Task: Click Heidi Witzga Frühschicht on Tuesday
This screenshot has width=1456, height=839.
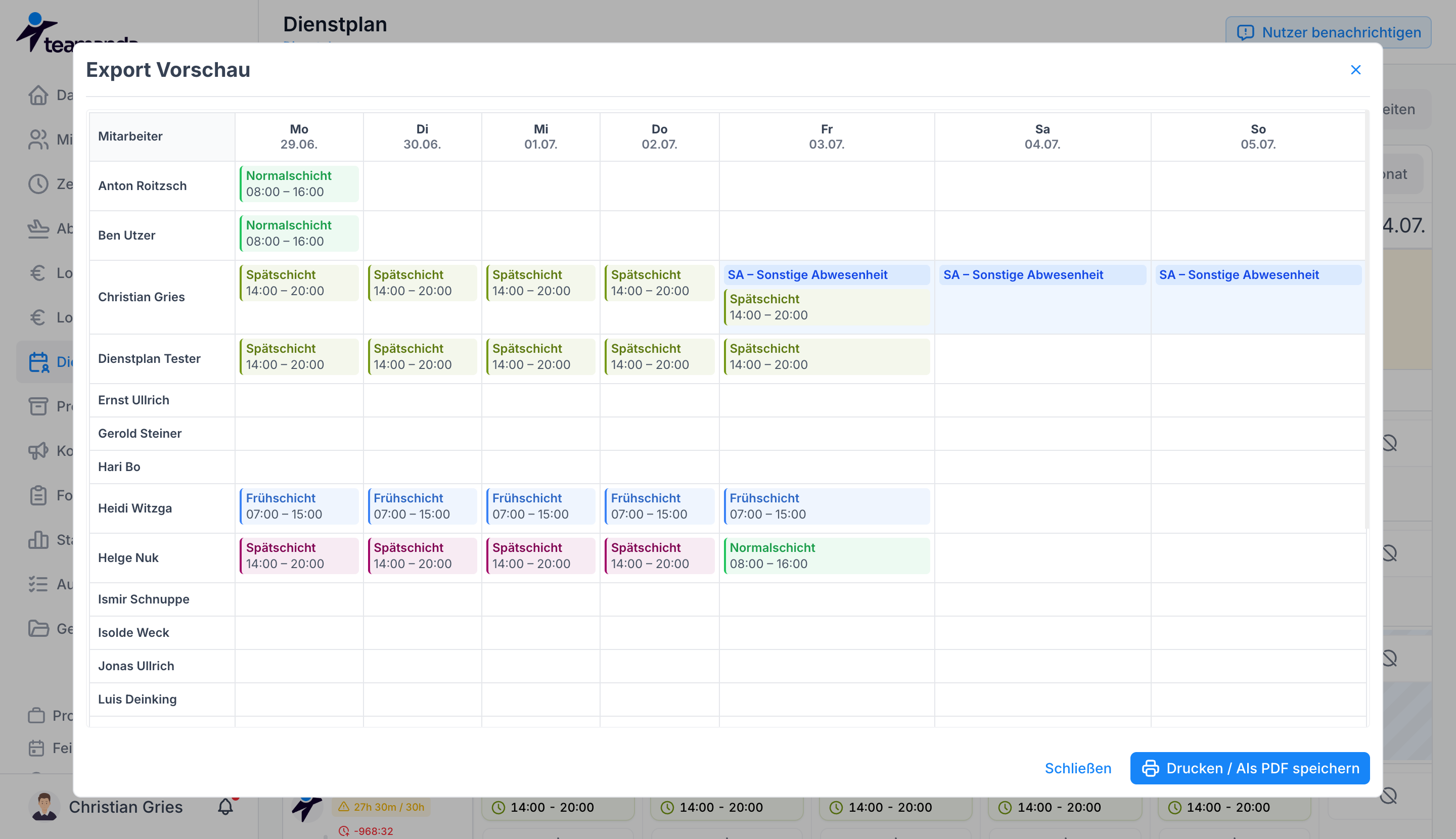Action: click(423, 506)
